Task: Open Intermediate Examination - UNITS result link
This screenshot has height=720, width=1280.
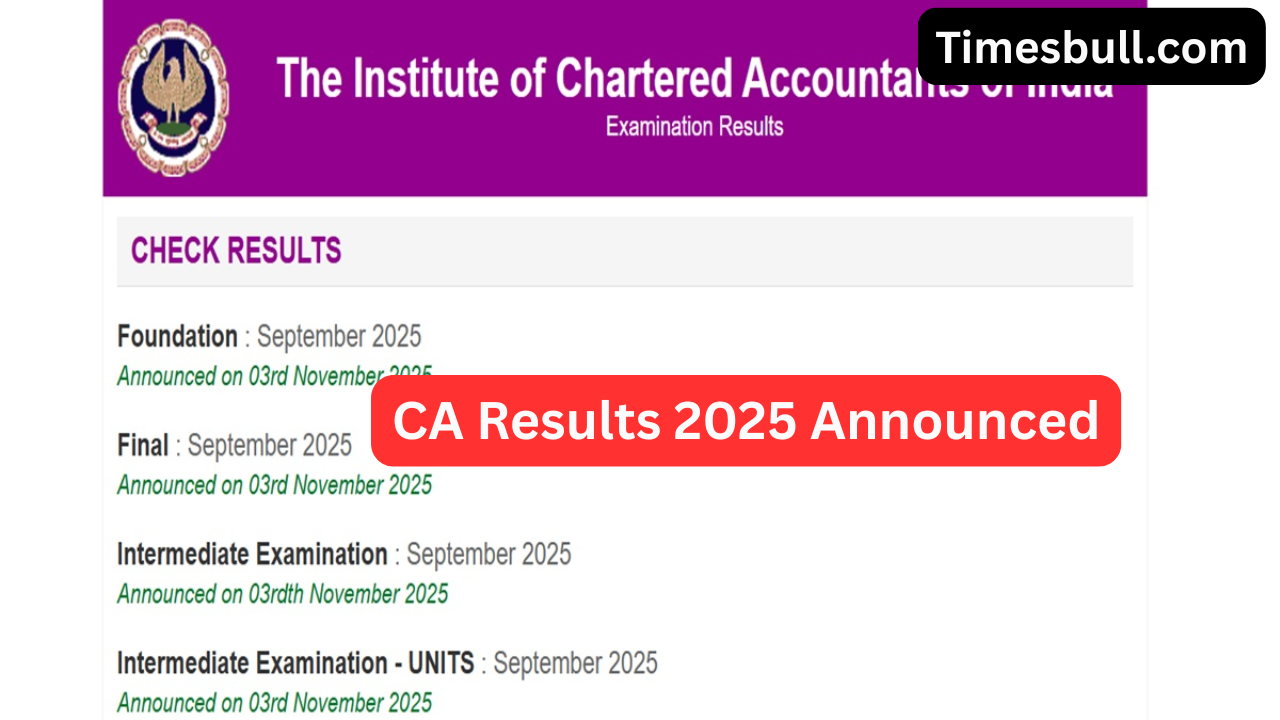Action: [296, 663]
